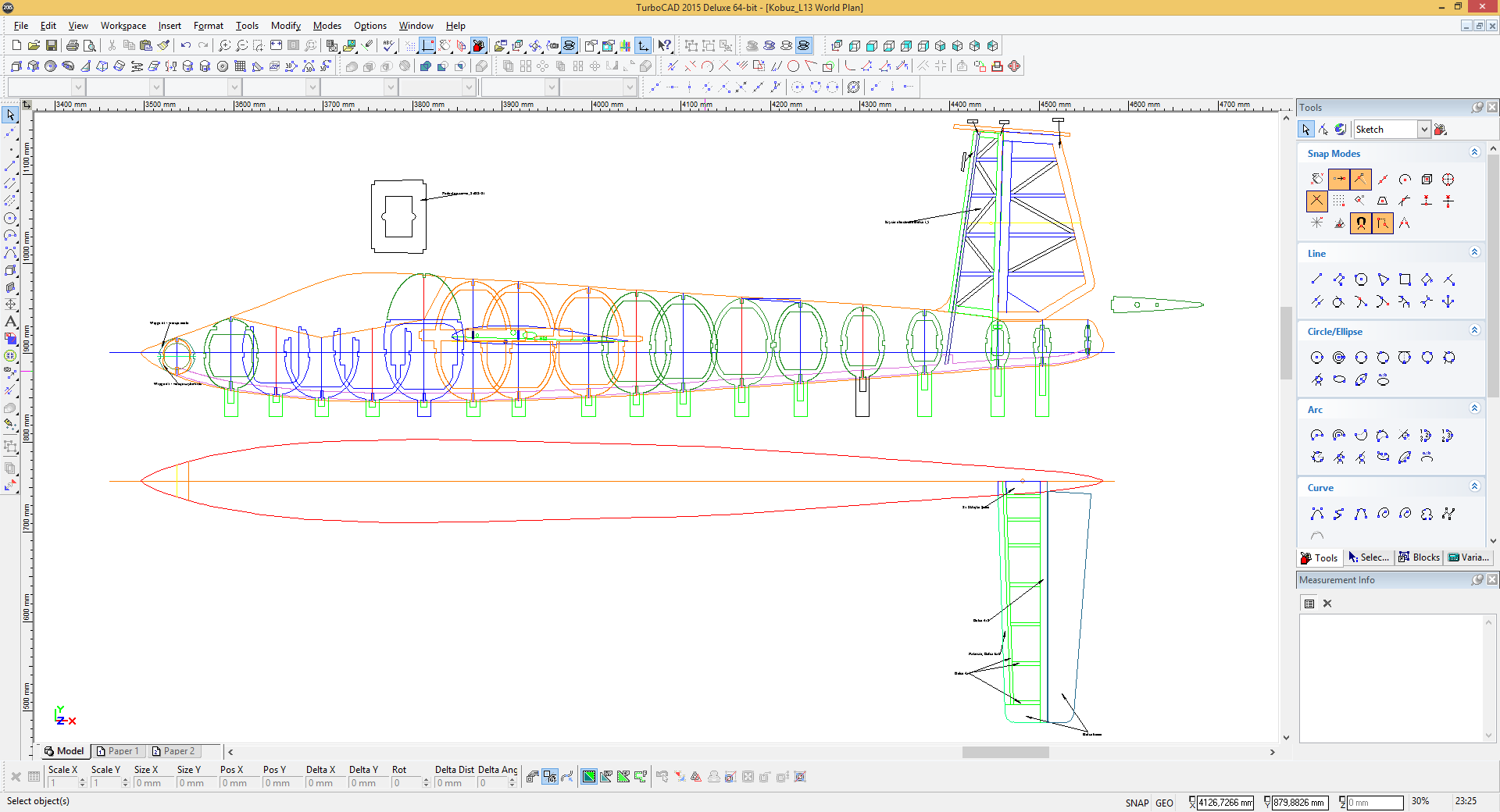The image size is (1500, 812).
Task: Toggle the Grid snap mode
Action: pos(1338,201)
